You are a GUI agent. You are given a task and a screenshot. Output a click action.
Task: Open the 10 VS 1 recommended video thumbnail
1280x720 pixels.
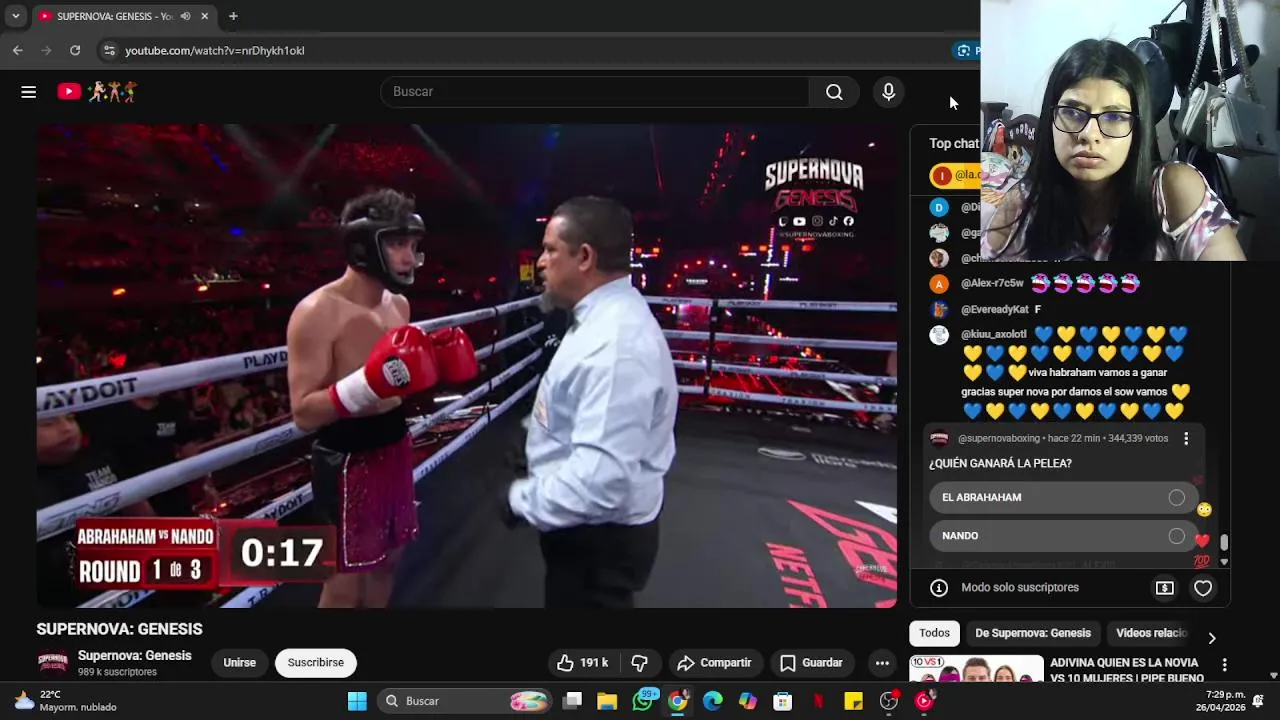976,668
